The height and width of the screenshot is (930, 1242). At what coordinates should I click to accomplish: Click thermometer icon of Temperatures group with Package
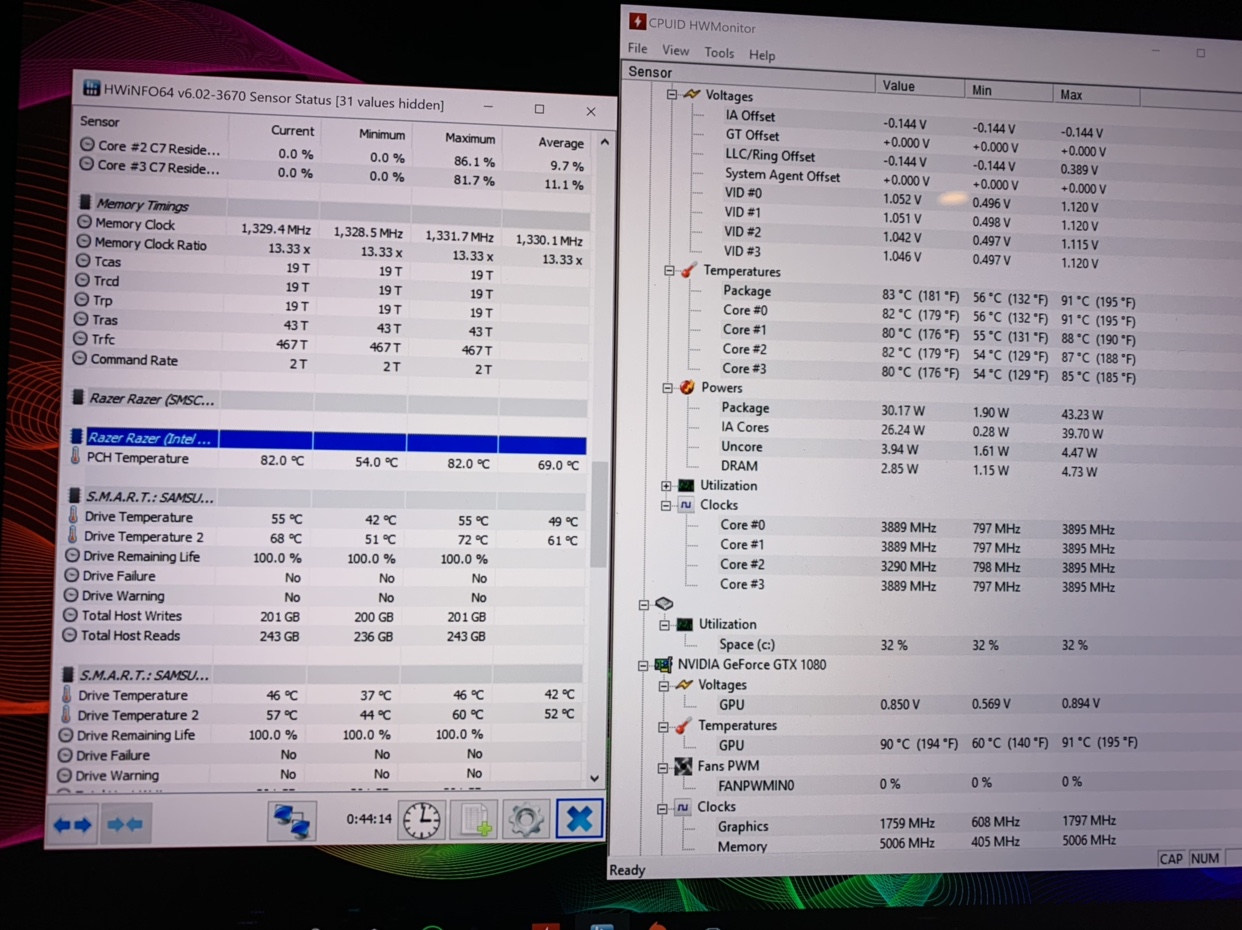coord(689,270)
